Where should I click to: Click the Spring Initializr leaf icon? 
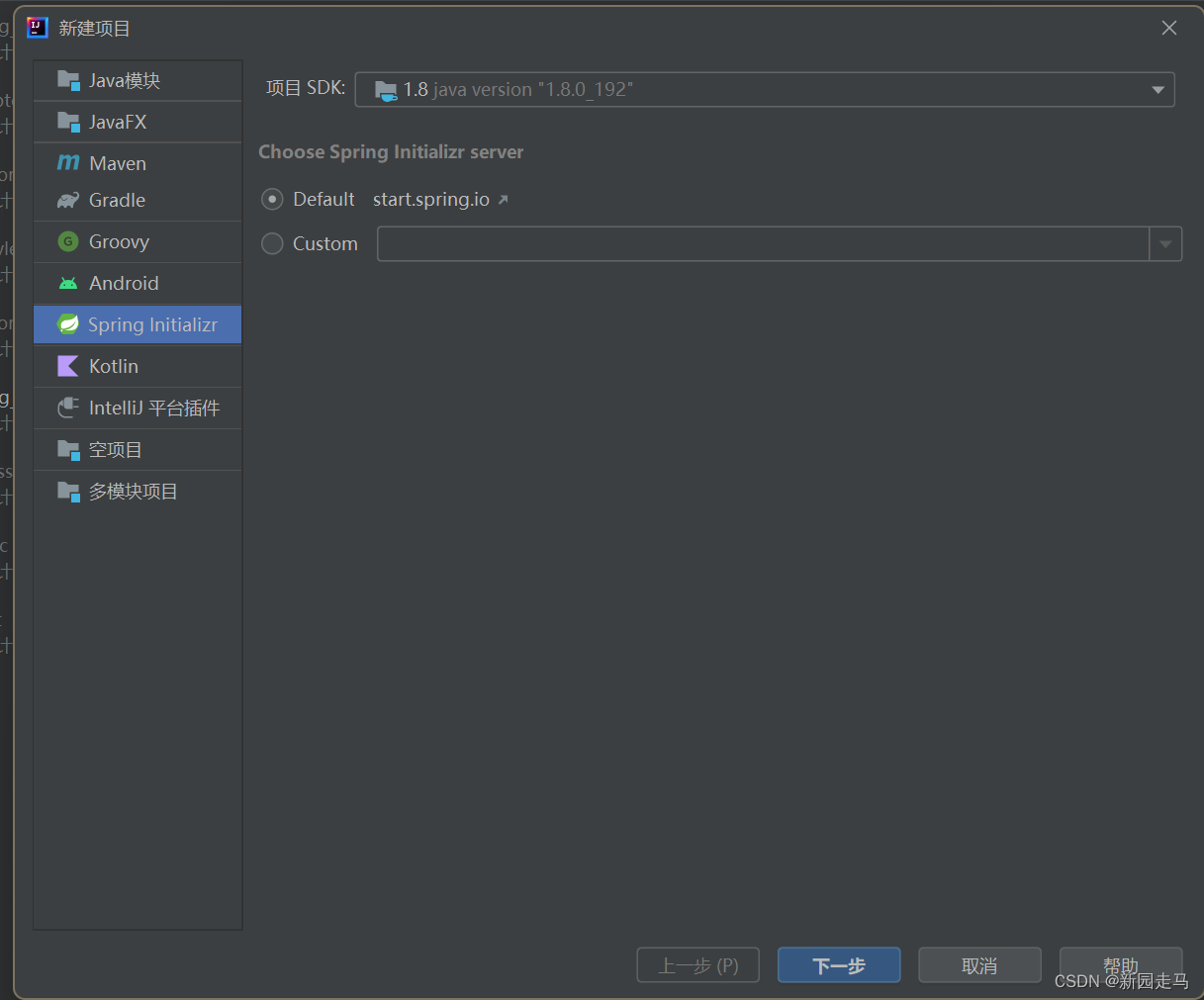pyautogui.click(x=68, y=324)
